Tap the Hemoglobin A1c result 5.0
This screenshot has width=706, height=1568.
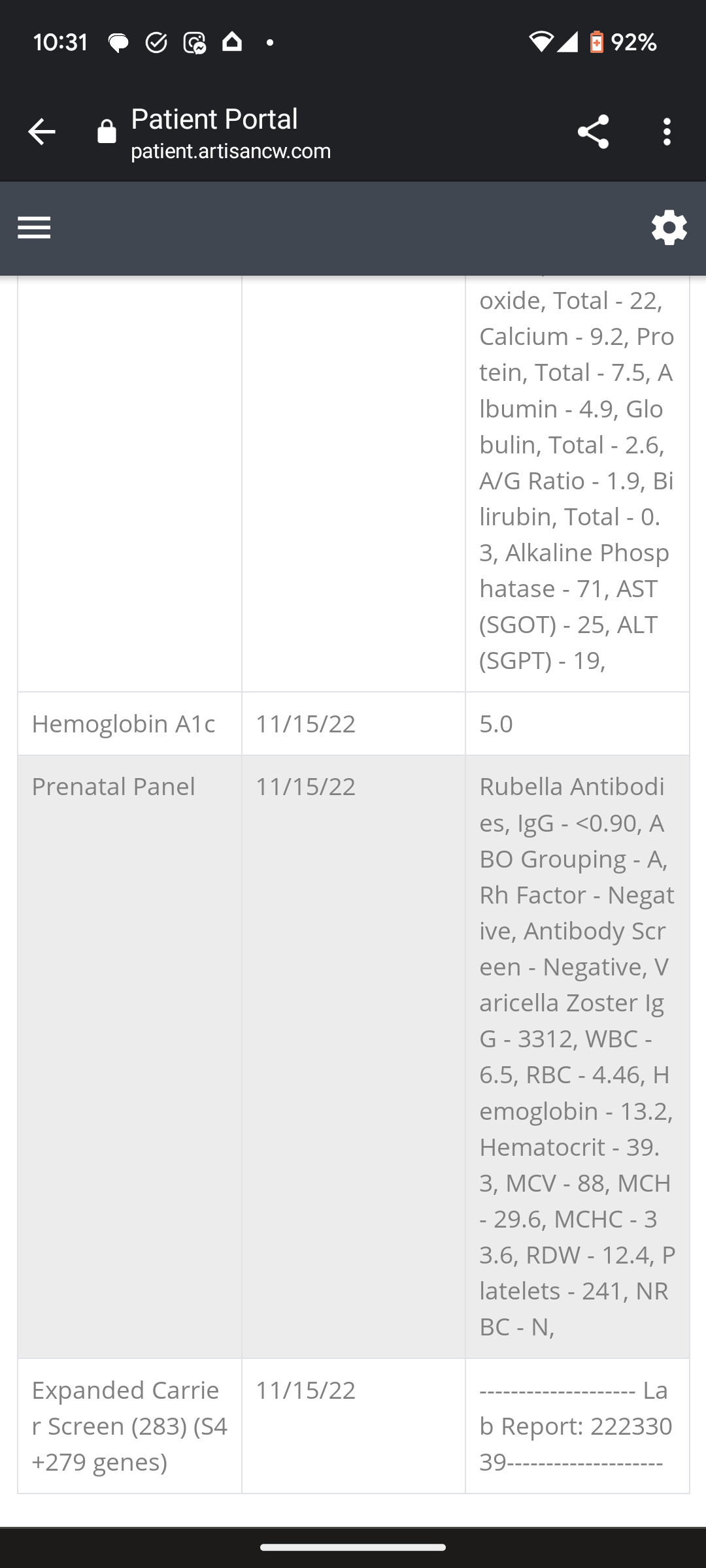496,724
